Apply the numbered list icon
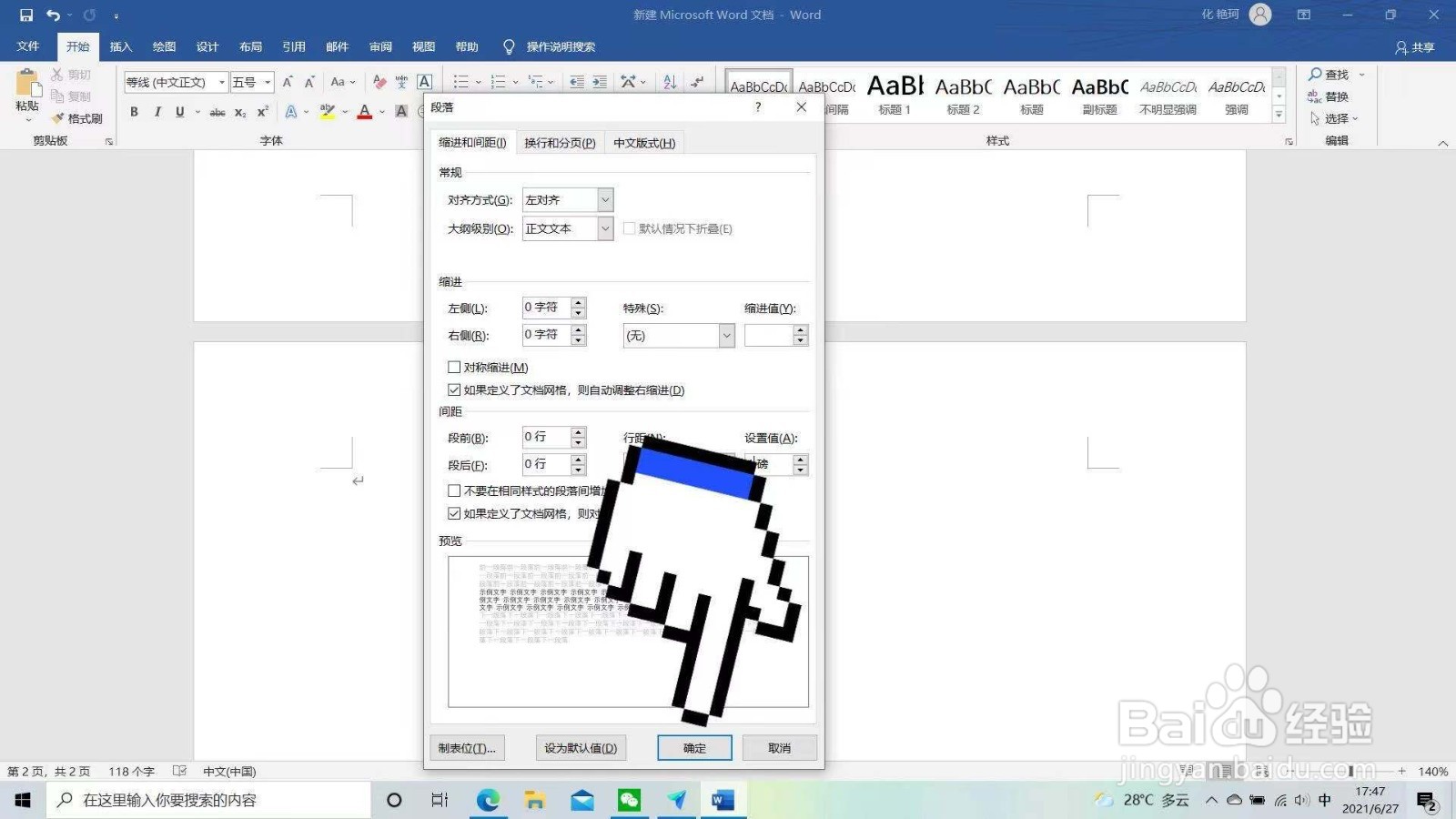Viewport: 1456px width, 819px height. point(498,82)
